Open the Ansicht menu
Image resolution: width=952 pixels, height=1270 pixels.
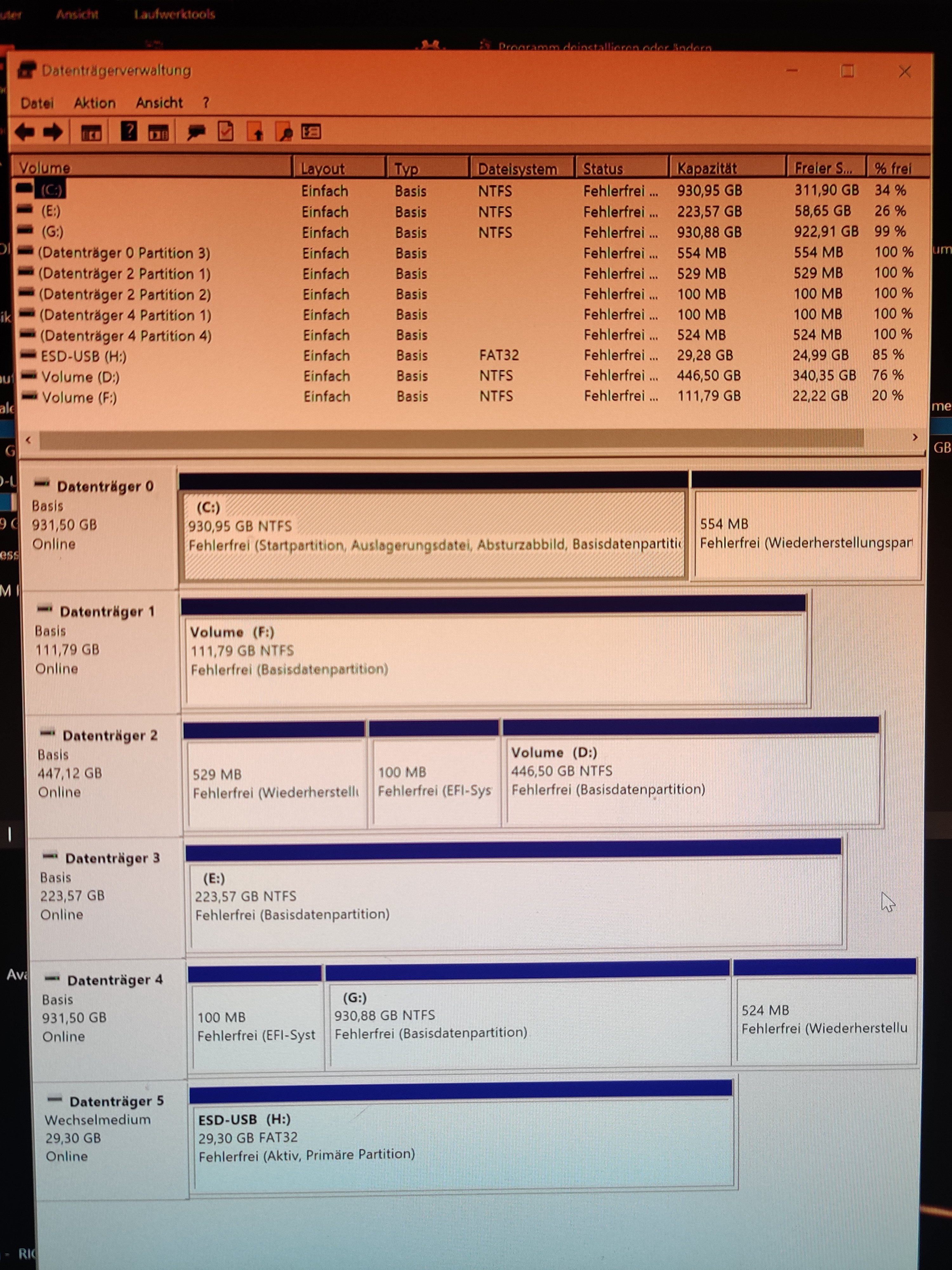pyautogui.click(x=159, y=103)
